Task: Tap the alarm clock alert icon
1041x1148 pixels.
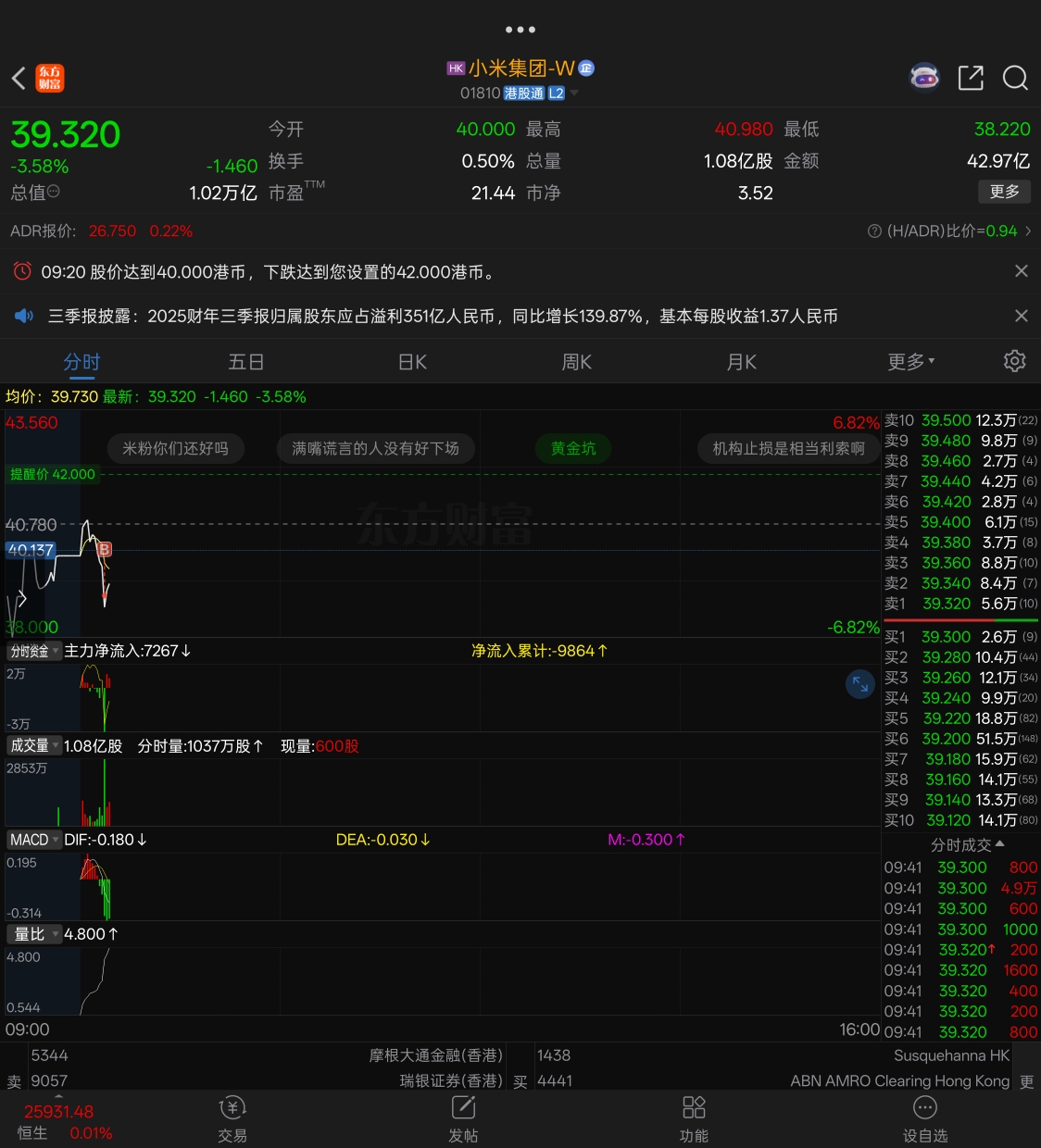Action: tap(22, 271)
